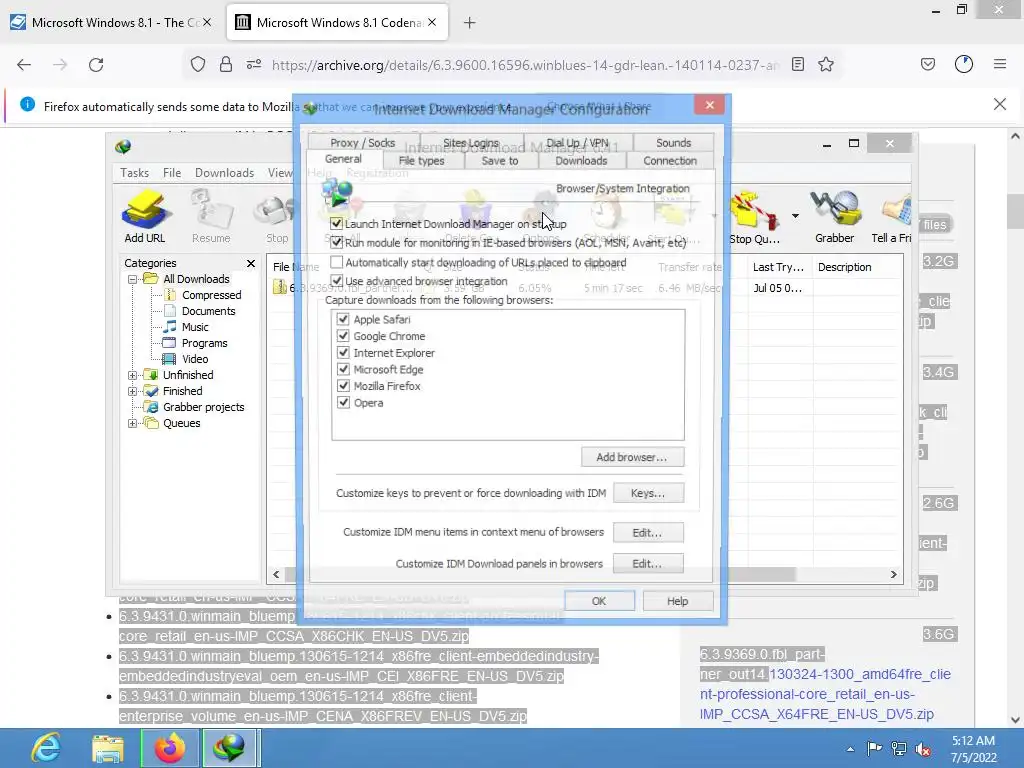Image resolution: width=1024 pixels, height=768 pixels.
Task: Reload the page in Firefox
Action: (96, 65)
